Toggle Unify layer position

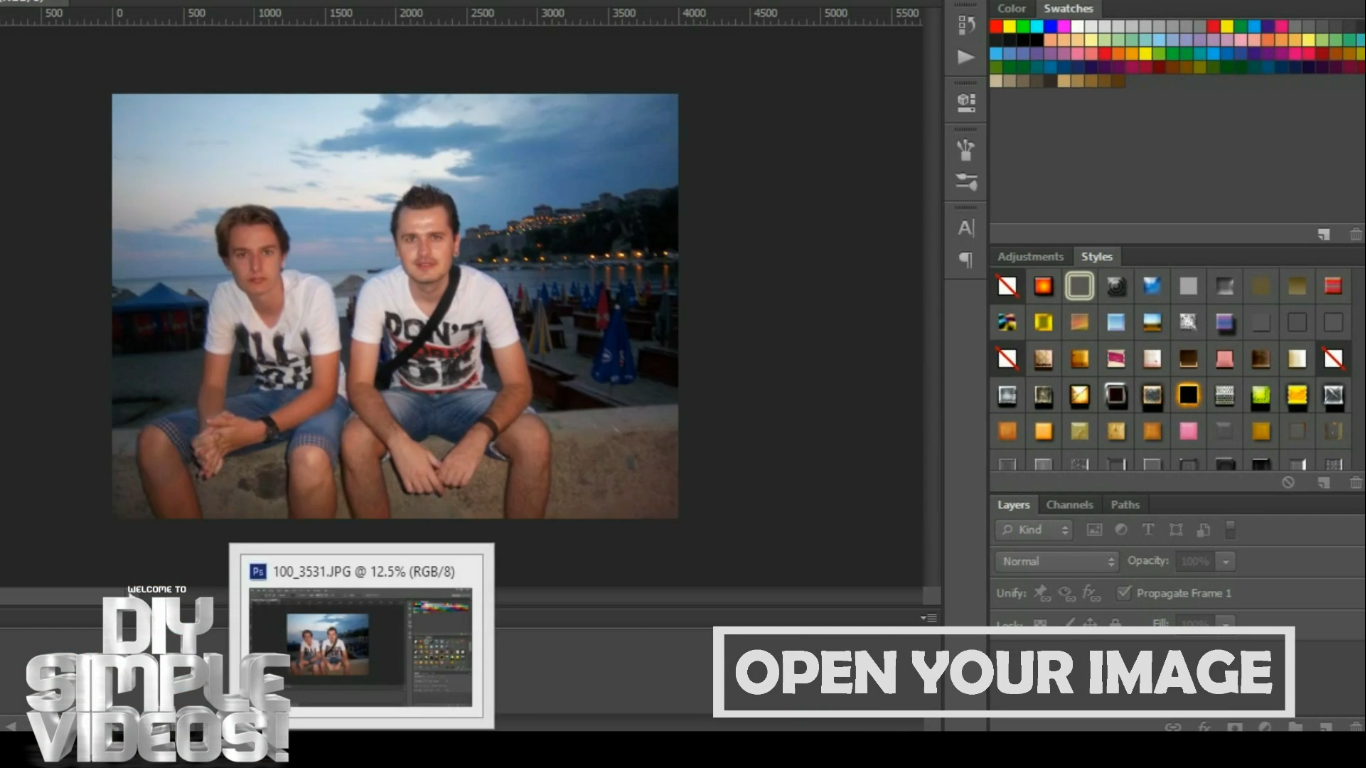(x=1043, y=593)
